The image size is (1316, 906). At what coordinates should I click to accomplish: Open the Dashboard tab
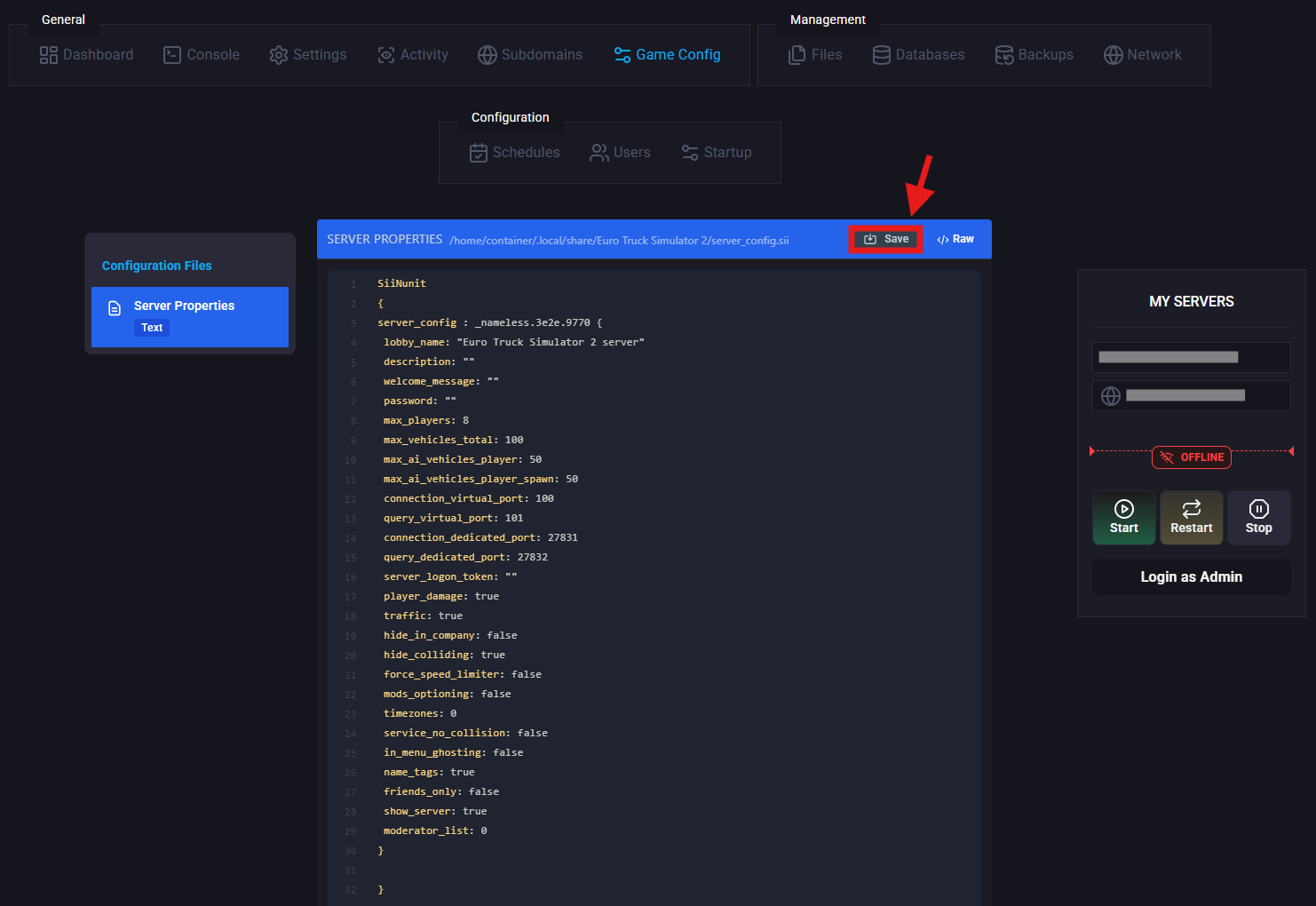87,55
